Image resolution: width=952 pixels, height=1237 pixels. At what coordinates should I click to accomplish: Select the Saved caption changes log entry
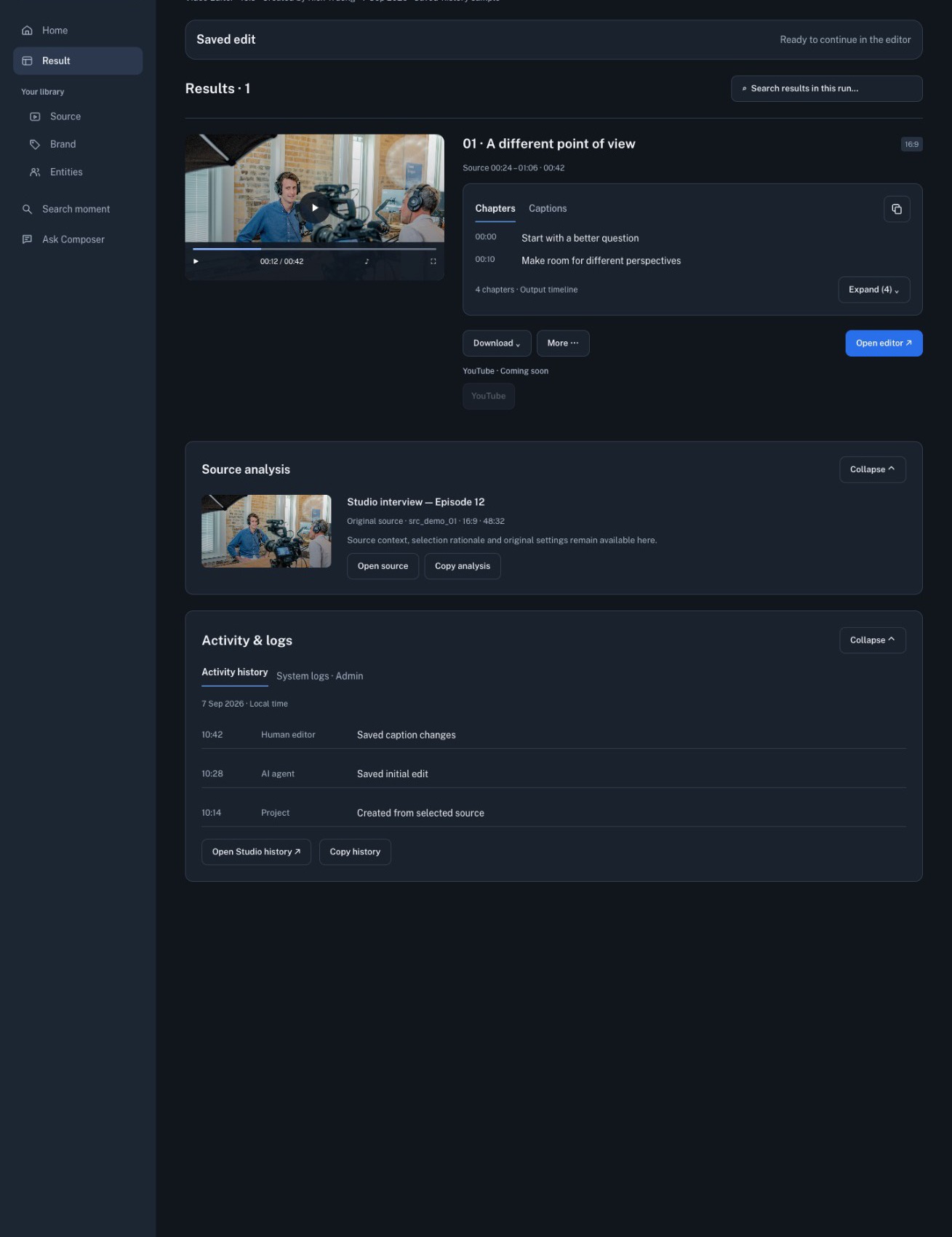[553, 735]
